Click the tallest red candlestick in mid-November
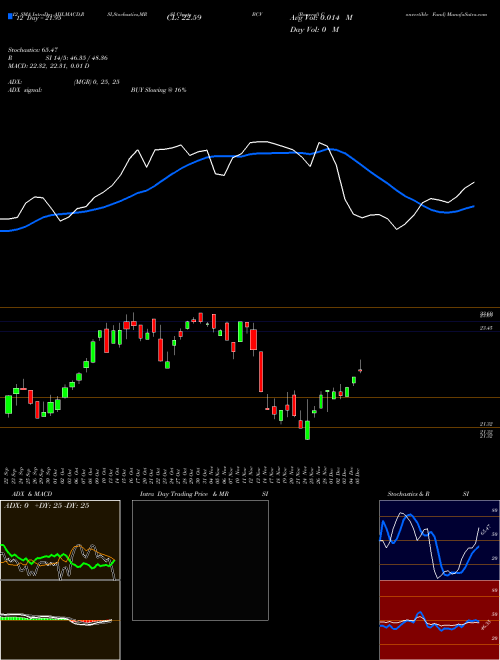The width and height of the screenshot is (500, 660). [261, 372]
